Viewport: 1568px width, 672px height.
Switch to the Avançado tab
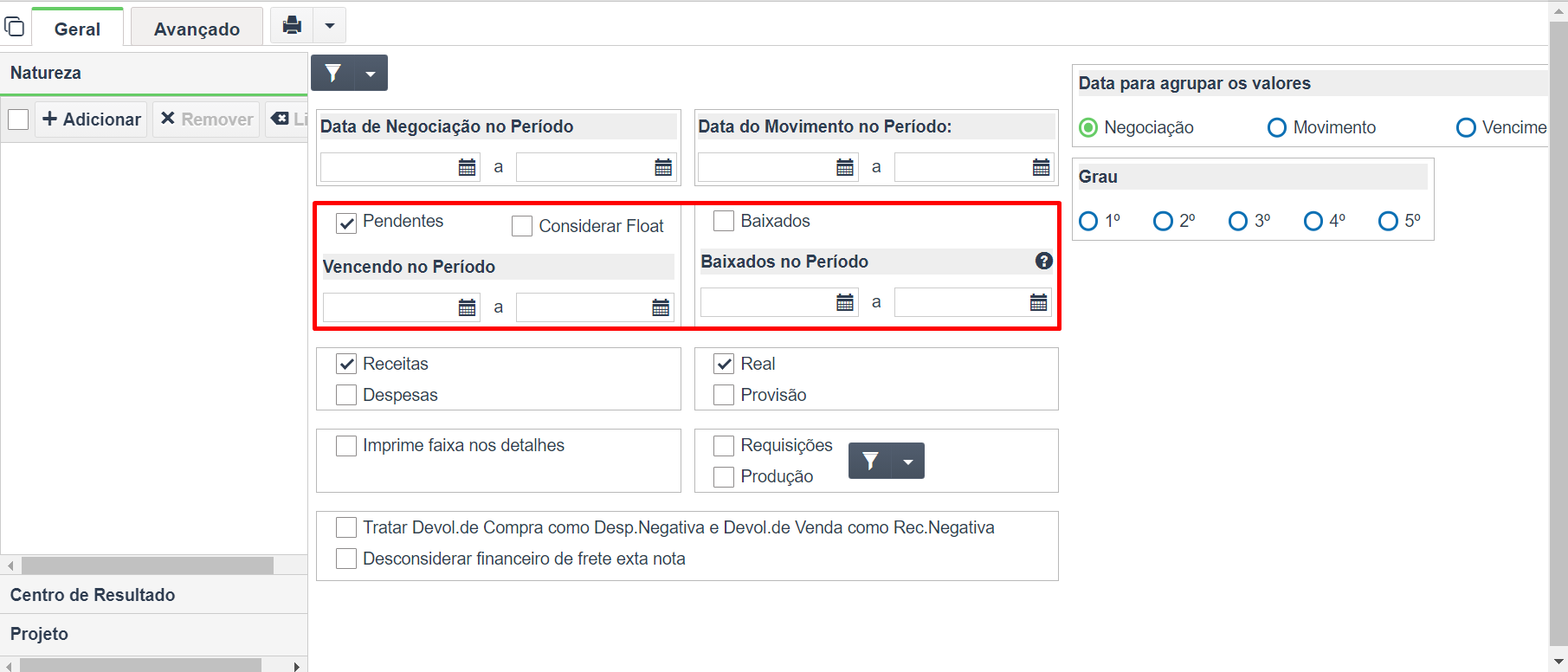click(197, 29)
